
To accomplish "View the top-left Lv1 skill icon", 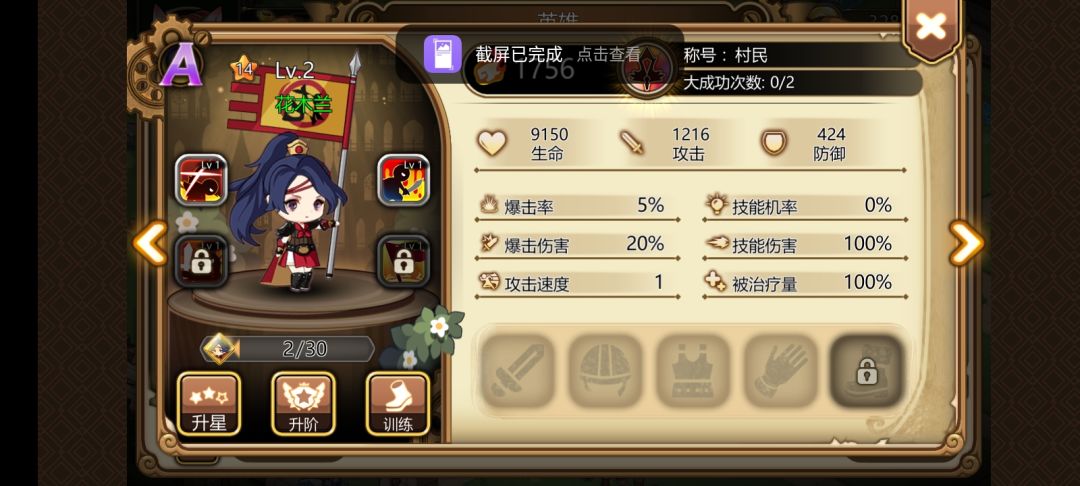I will (201, 180).
